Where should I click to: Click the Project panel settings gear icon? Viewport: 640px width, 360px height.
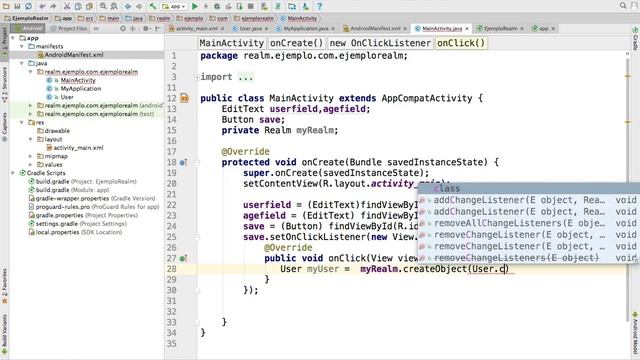(146, 29)
